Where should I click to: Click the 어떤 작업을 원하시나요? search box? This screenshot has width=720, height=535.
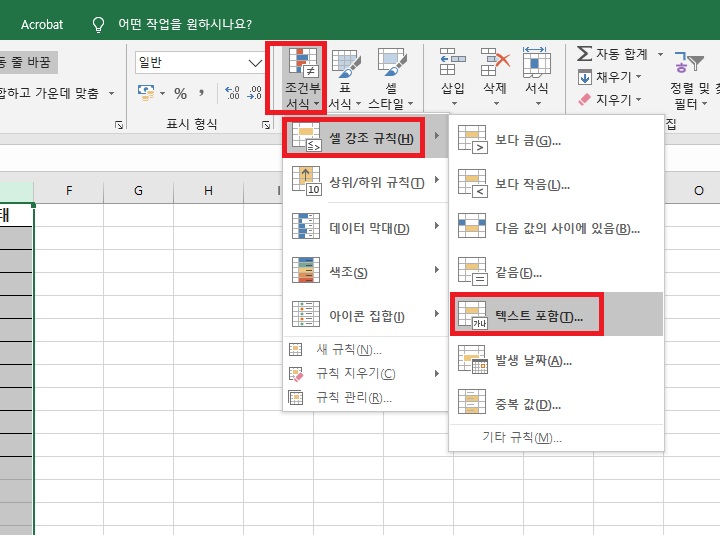[x=185, y=24]
